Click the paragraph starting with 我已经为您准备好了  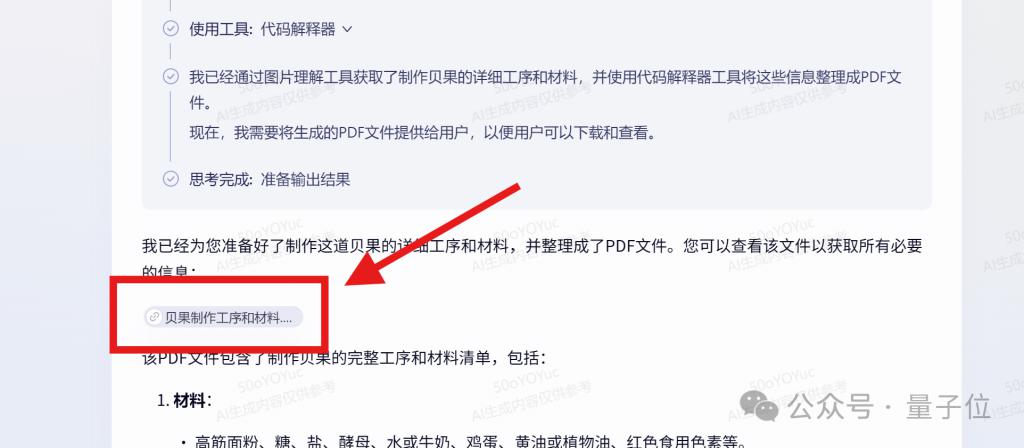point(532,257)
